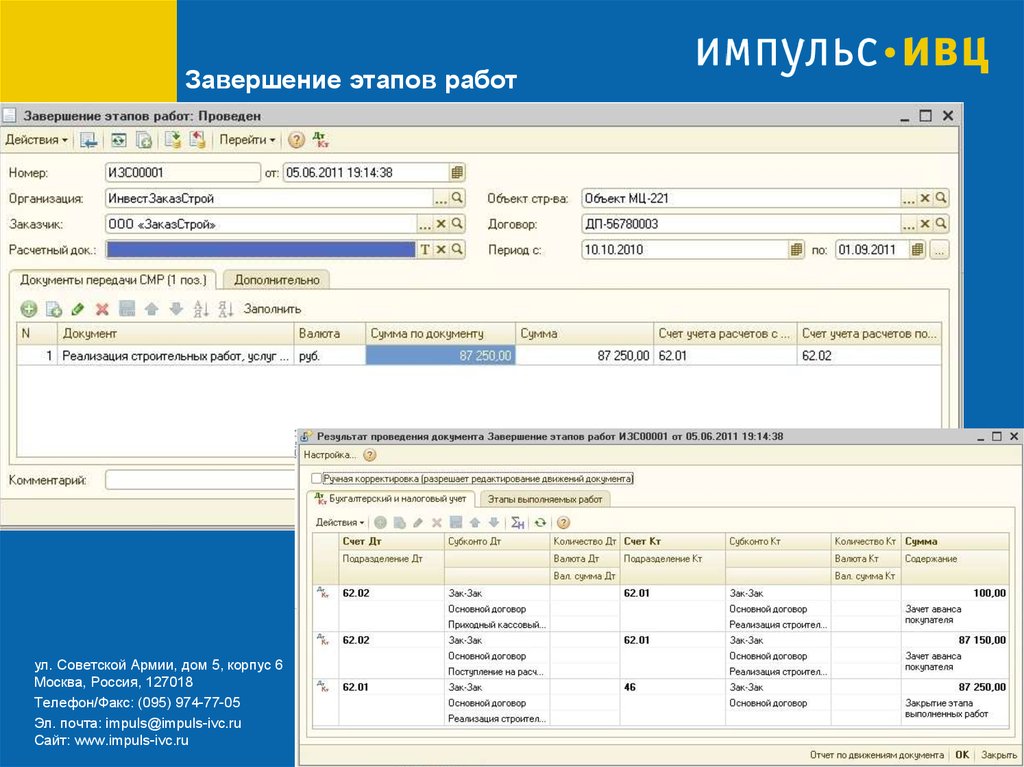Enable the Ручная корректировка checkbox
Screen dimensions: 1024x767
317,479
